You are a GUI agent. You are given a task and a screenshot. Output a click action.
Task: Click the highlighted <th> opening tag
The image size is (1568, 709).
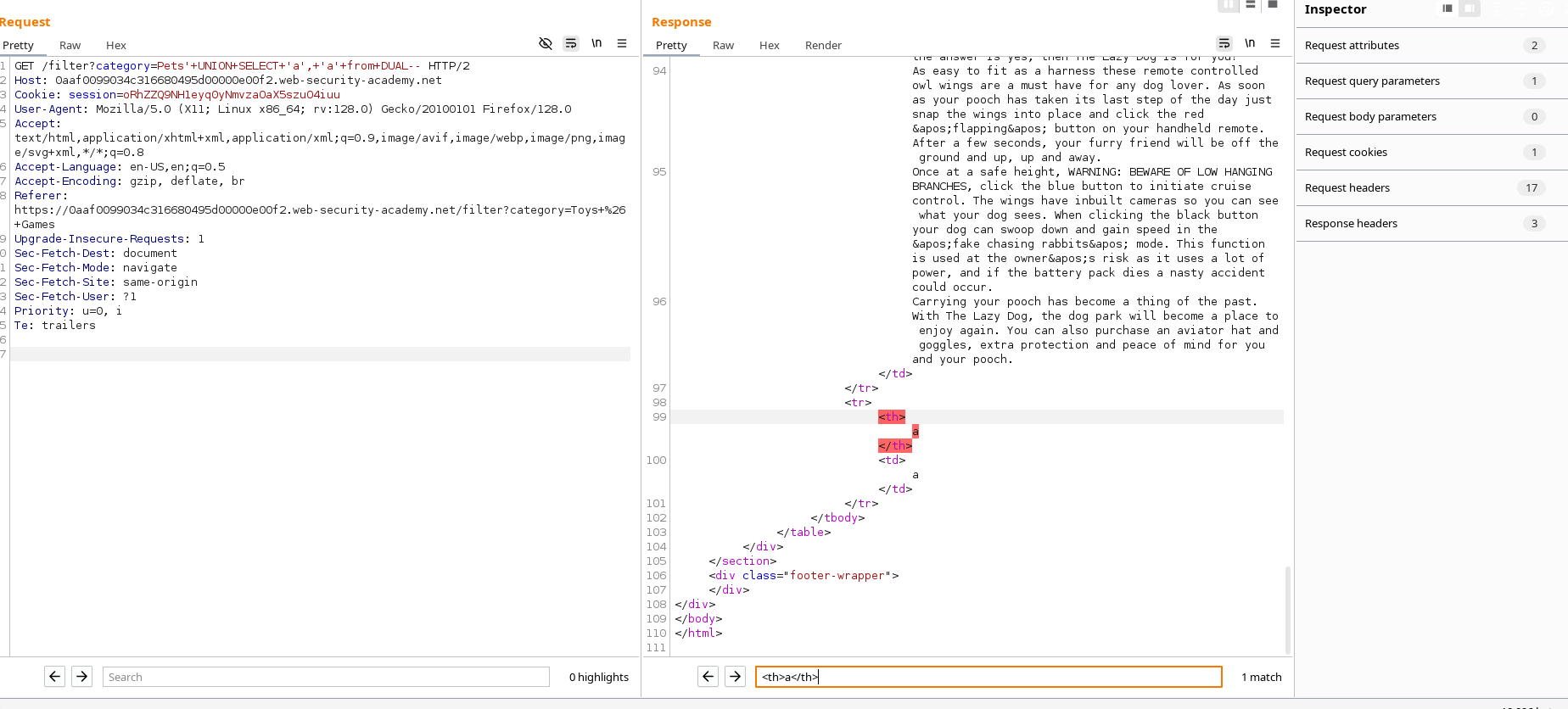(892, 416)
